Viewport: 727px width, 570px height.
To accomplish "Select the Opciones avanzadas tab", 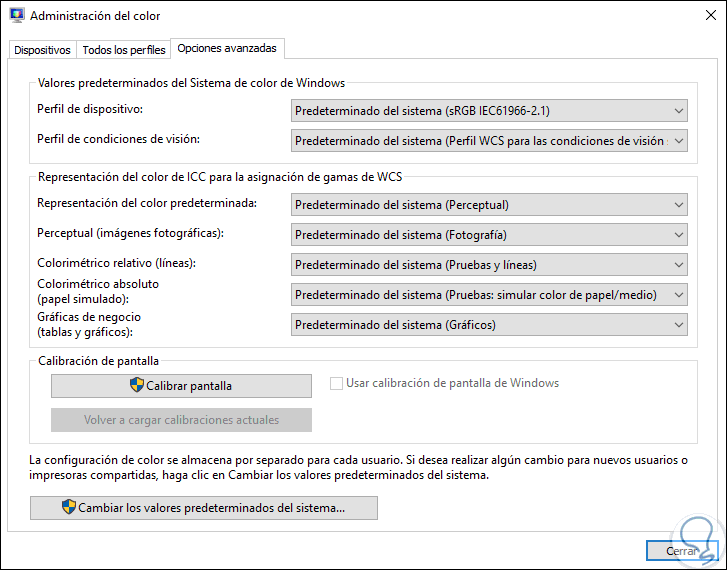I will point(227,48).
